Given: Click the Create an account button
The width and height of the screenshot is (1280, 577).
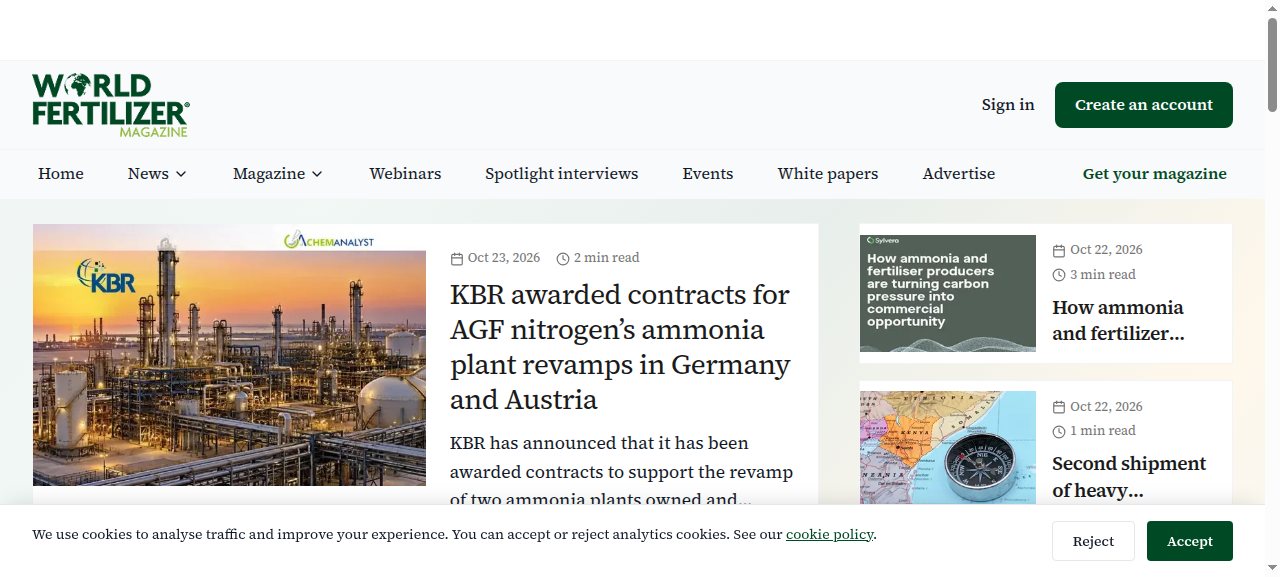Looking at the screenshot, I should click(1144, 105).
